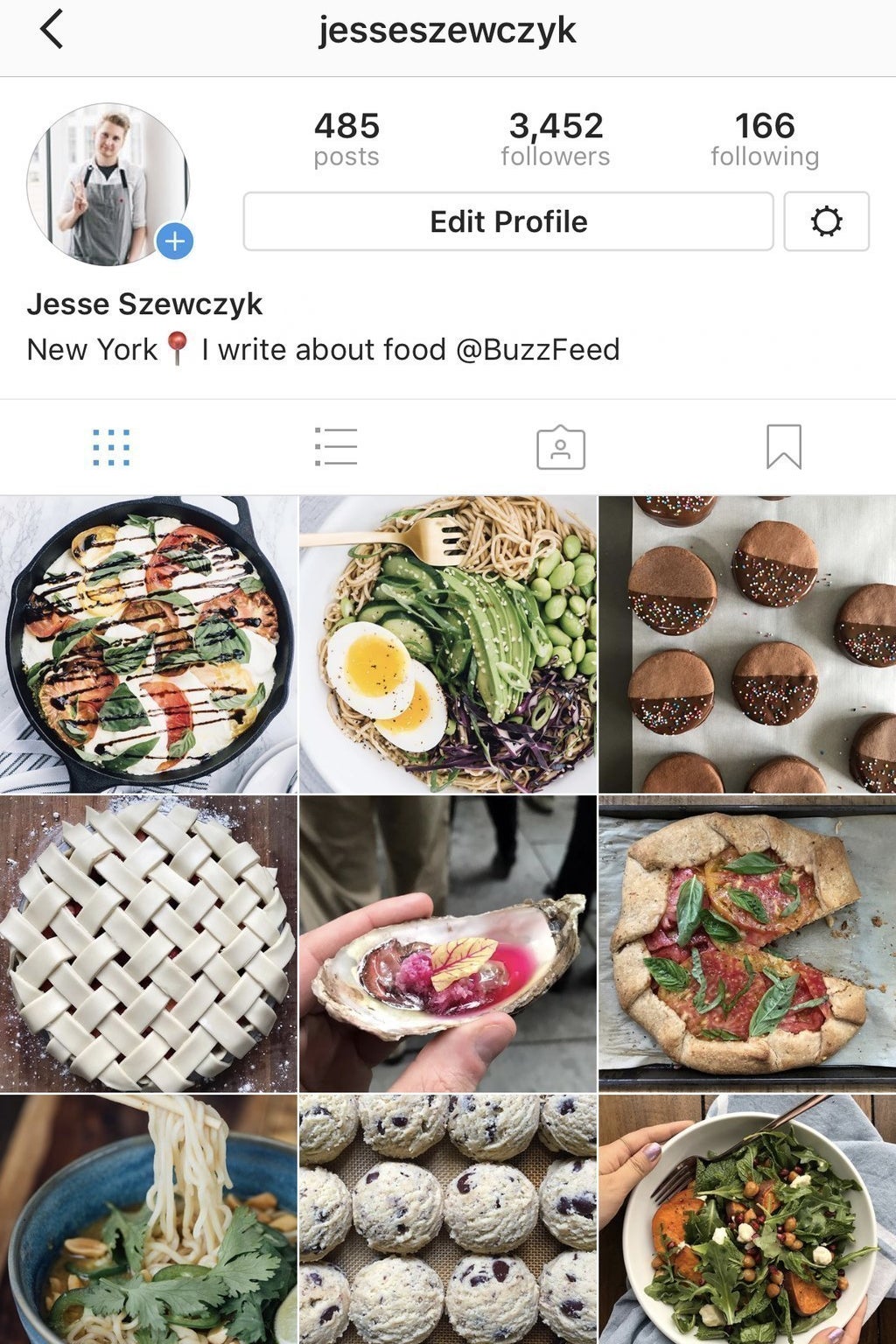This screenshot has height=1344, width=896.
Task: Tap the circular profile picture
Action: tap(108, 185)
